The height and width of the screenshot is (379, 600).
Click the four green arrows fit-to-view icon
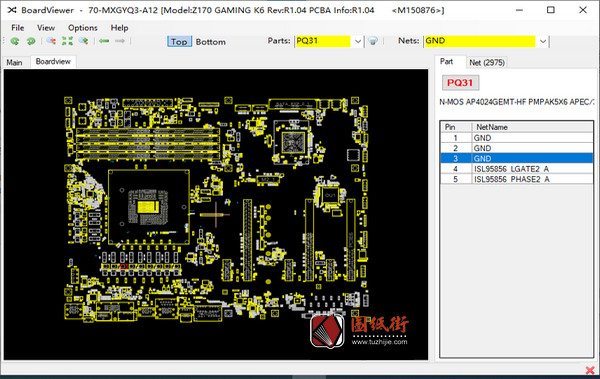[67, 41]
